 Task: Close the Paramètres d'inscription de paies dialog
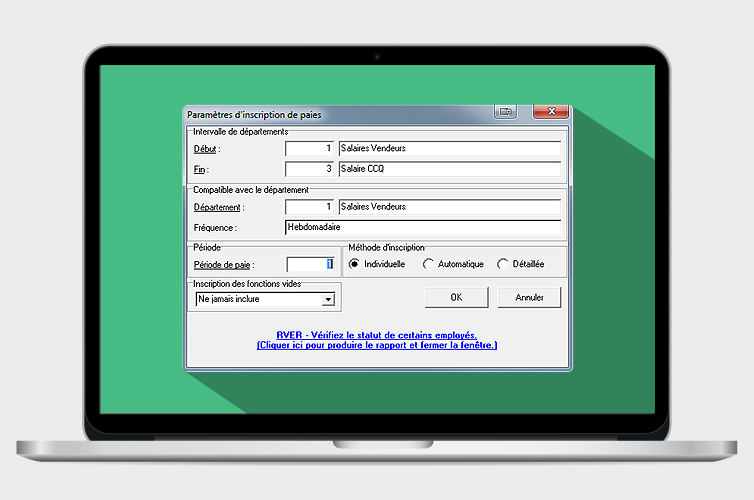(551, 112)
